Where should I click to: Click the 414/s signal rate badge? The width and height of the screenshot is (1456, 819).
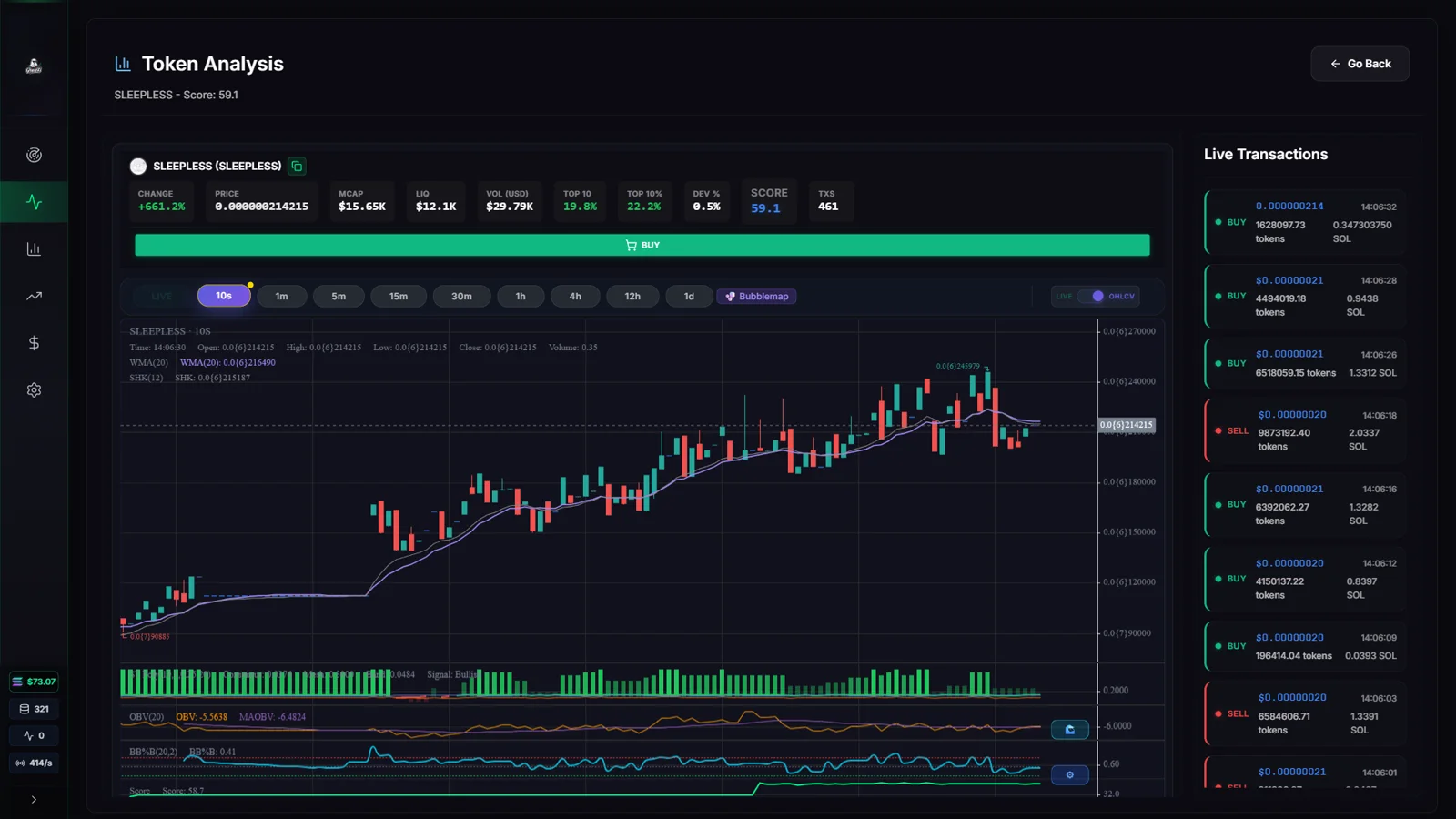(34, 763)
